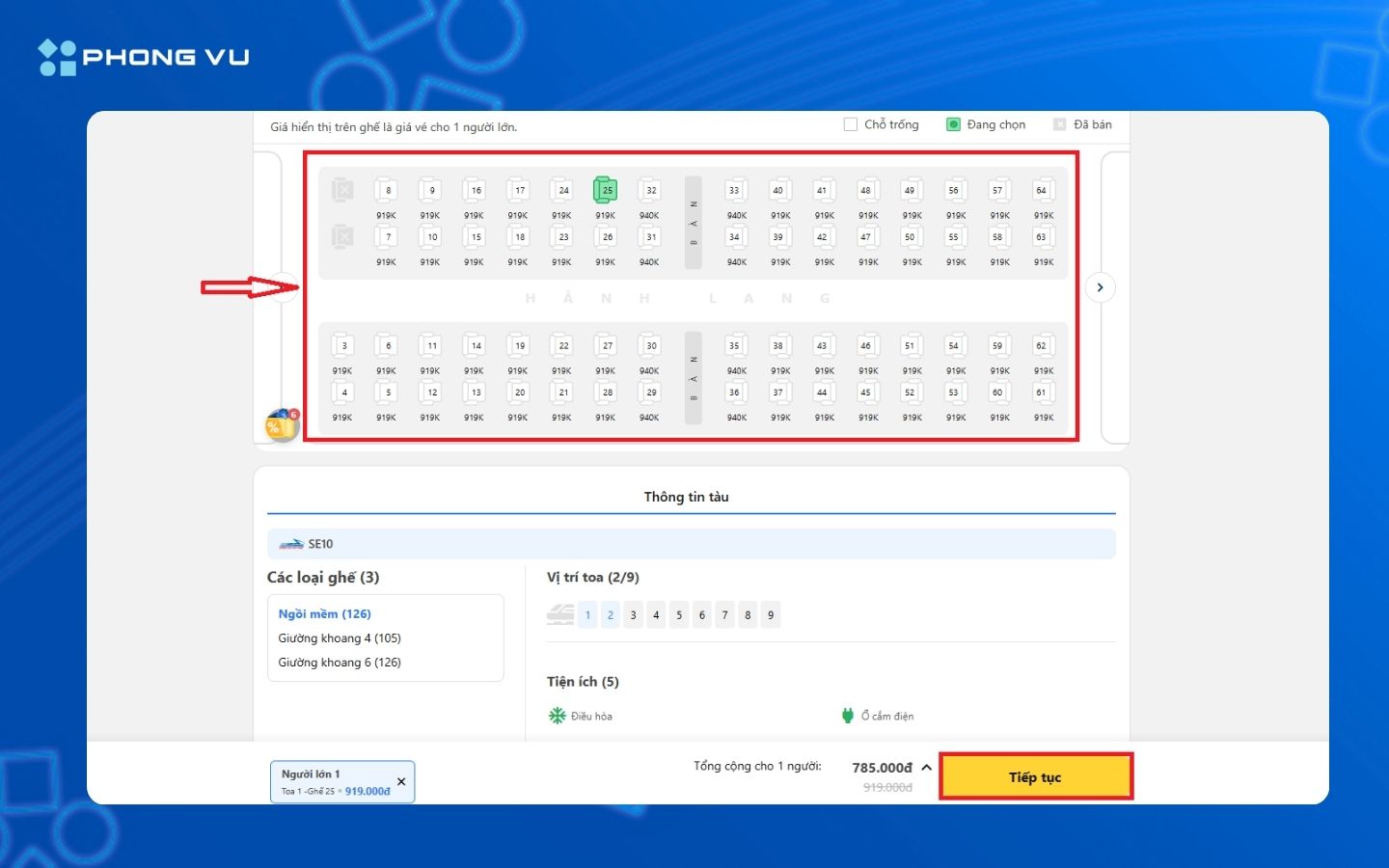The height and width of the screenshot is (868, 1389).
Task: Choose seat 11
Action: coord(430,346)
